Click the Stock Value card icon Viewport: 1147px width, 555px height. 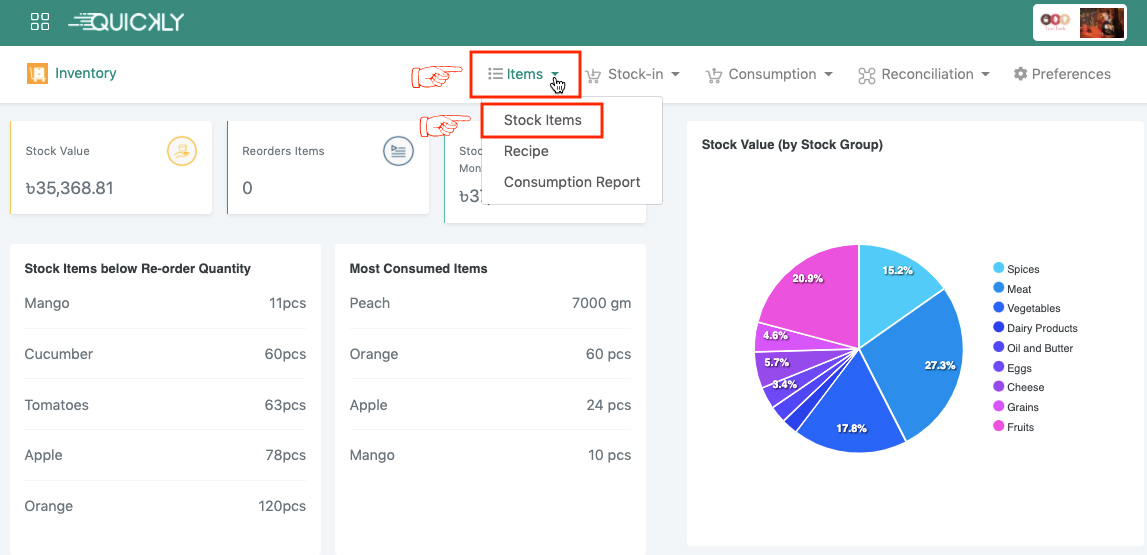pos(182,151)
